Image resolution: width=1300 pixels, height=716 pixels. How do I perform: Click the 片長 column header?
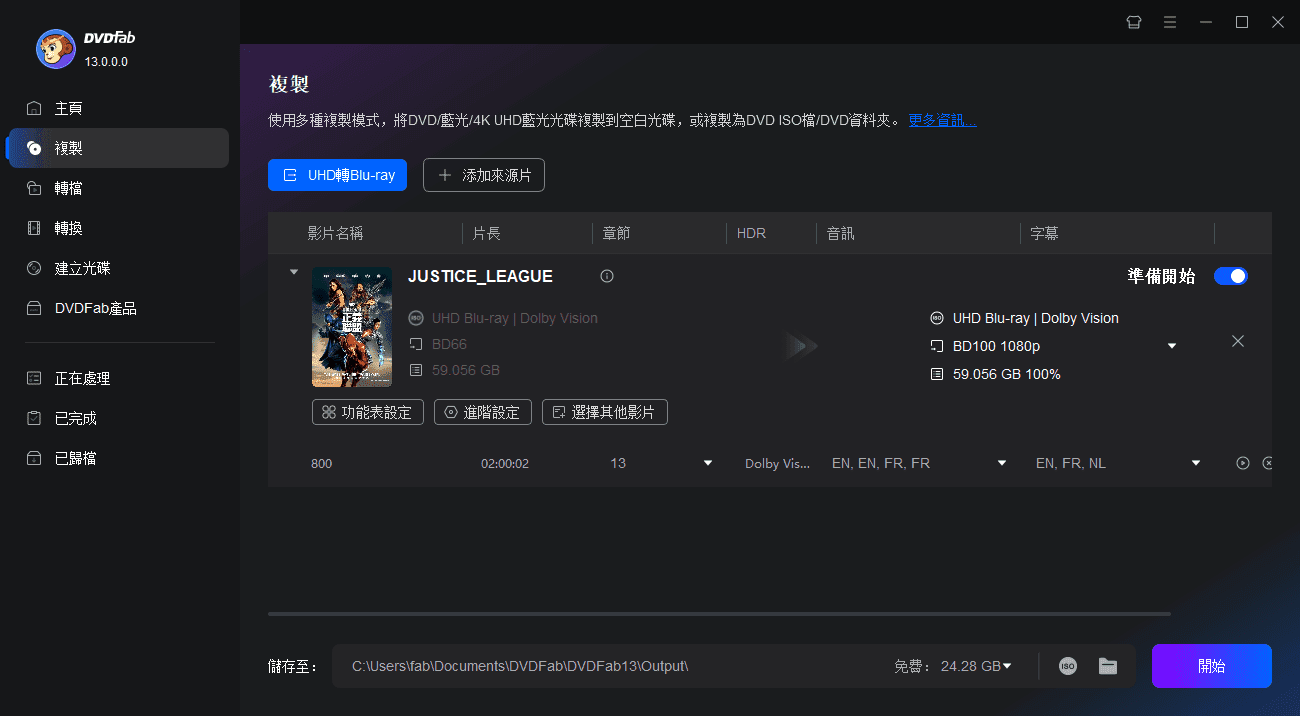[x=486, y=233]
